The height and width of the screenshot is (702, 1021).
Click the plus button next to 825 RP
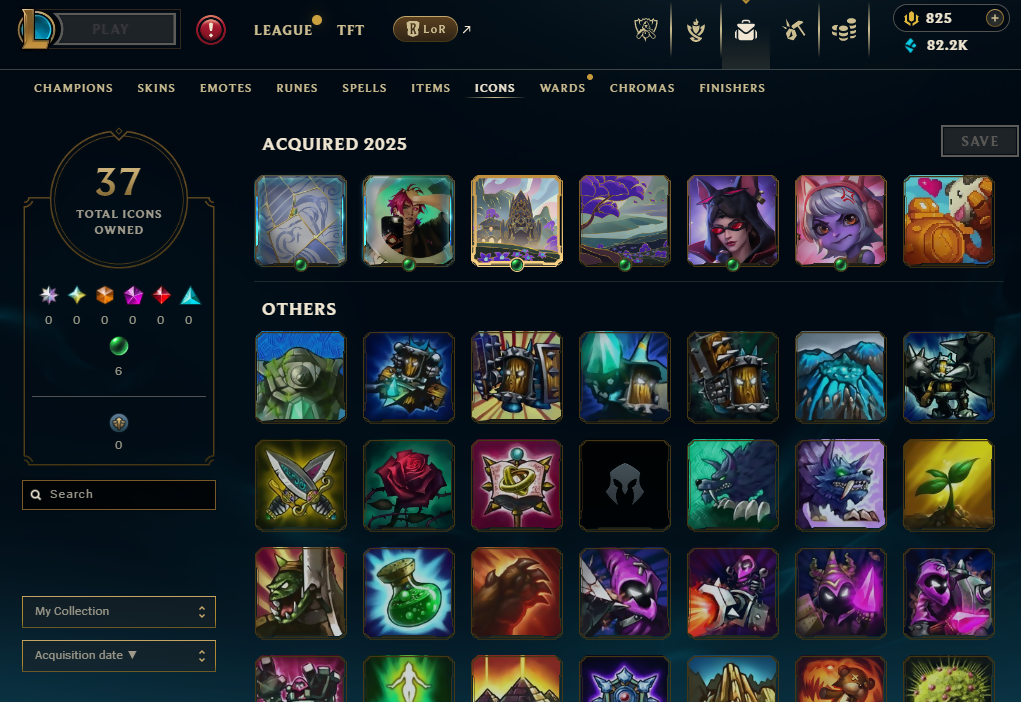[994, 18]
